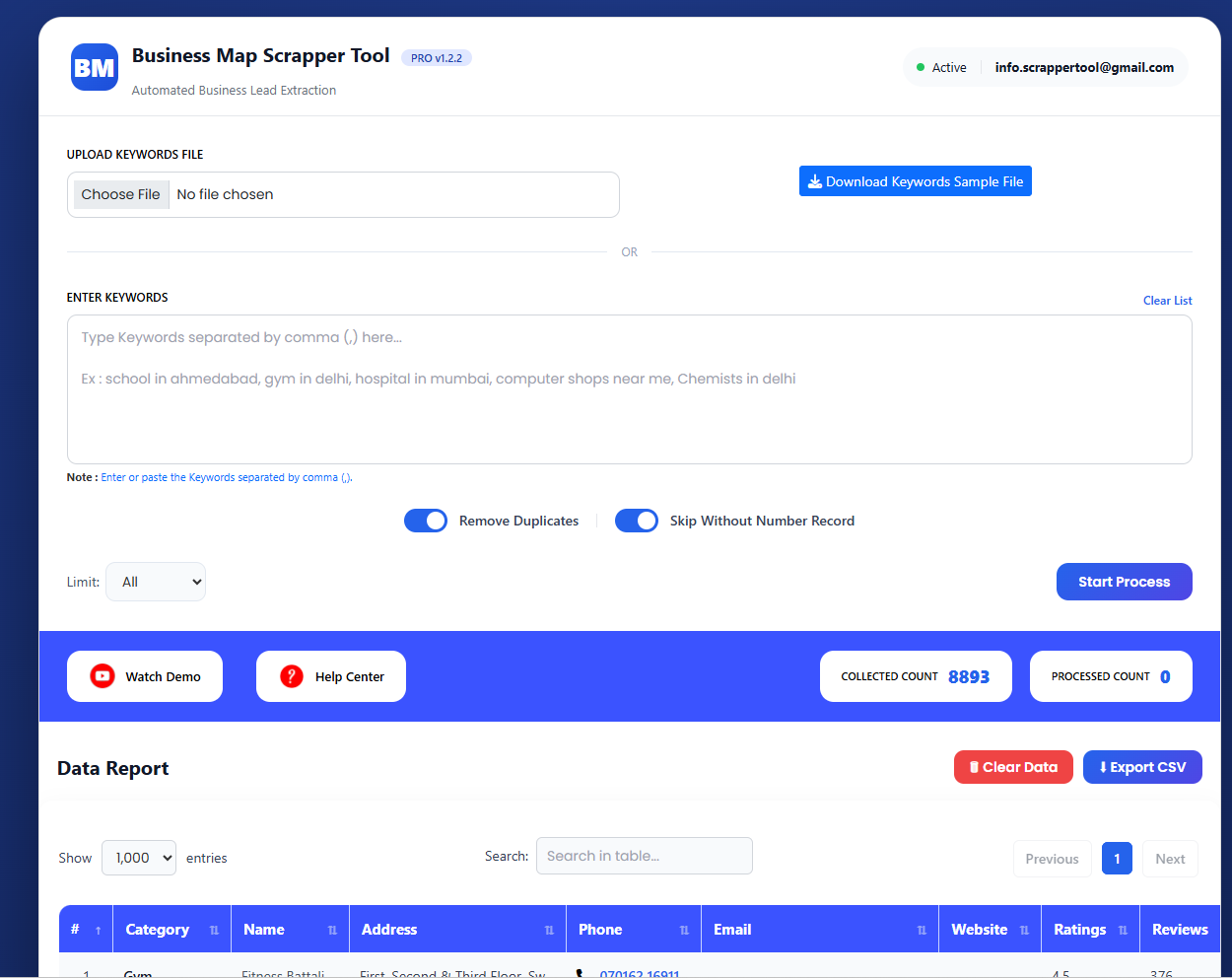Click Phone column sort icon

684,930
